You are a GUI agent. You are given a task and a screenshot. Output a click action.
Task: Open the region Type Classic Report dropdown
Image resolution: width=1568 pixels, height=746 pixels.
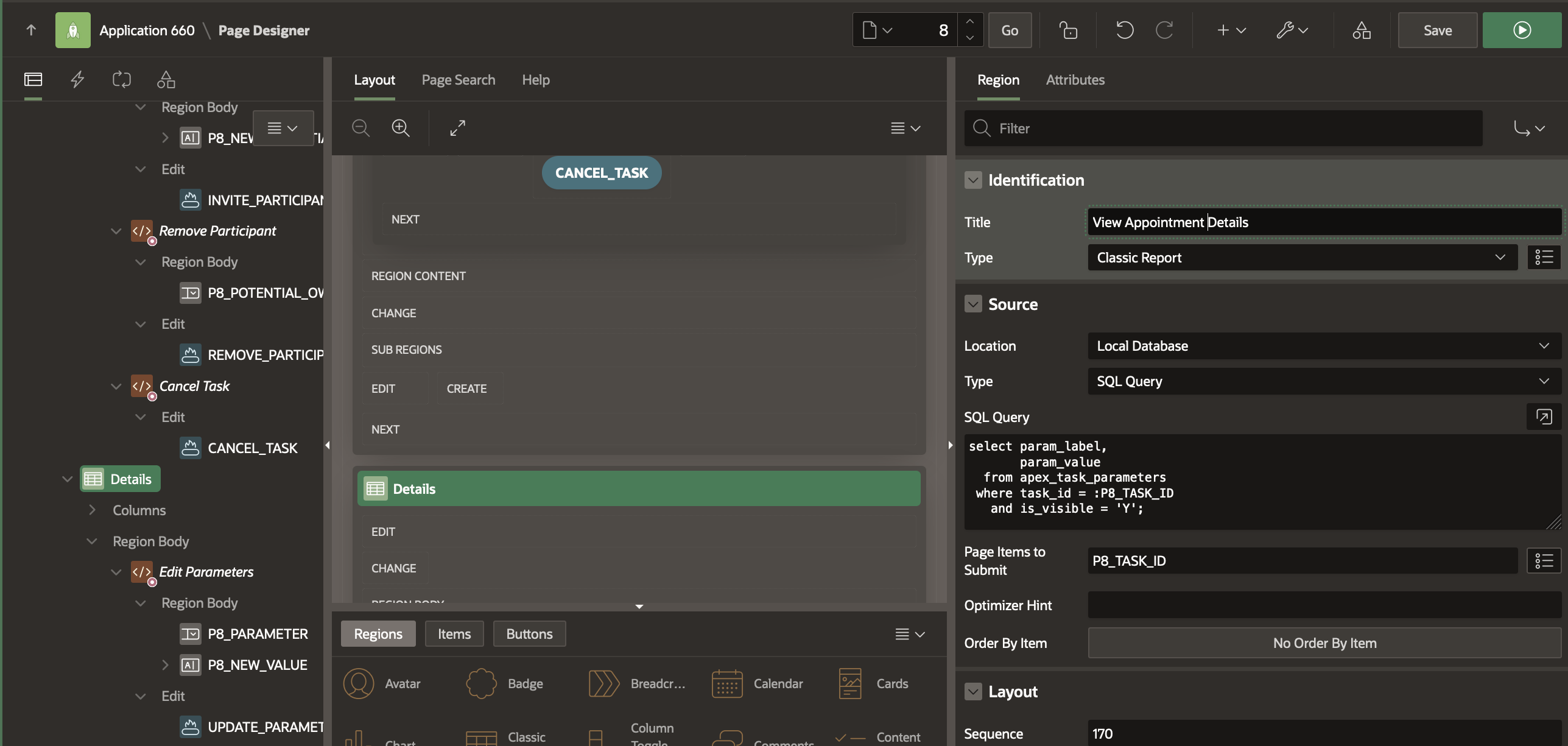[x=1302, y=258]
